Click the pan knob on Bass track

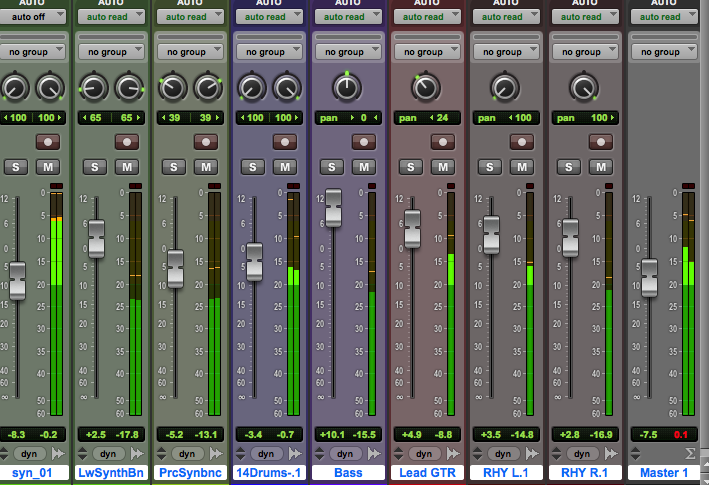pyautogui.click(x=345, y=88)
